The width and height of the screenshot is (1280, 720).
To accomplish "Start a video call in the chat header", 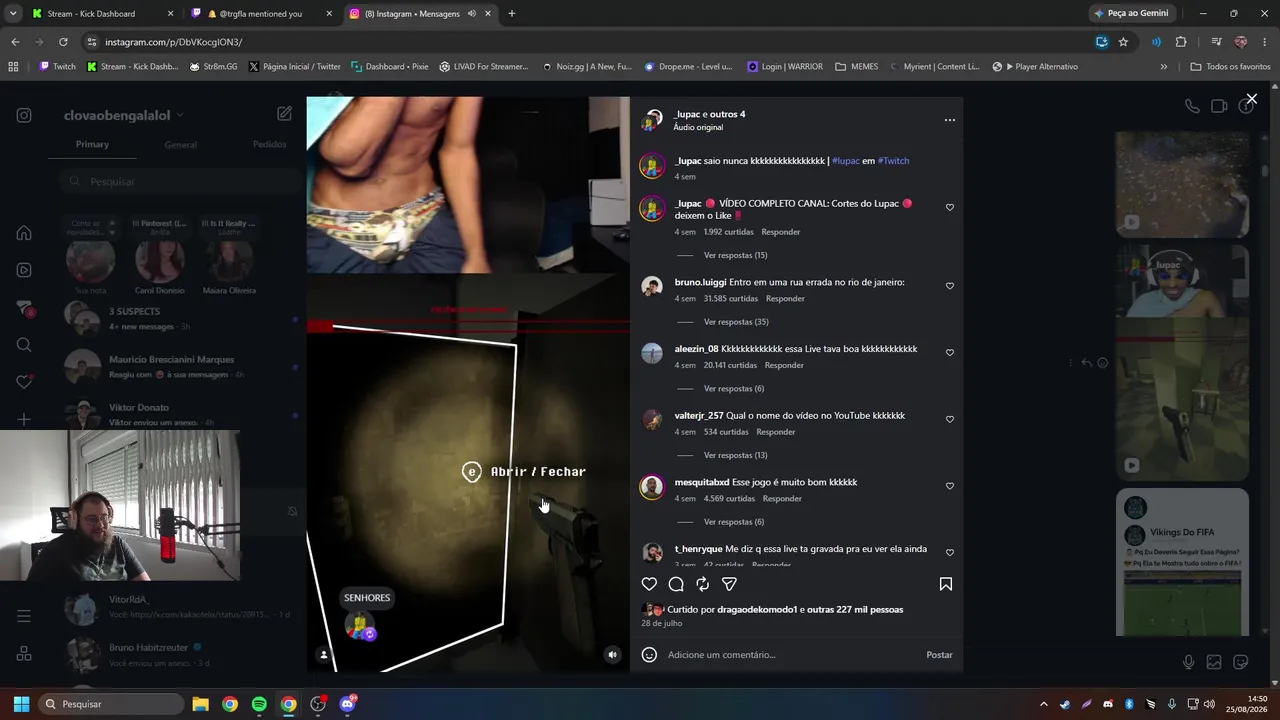I will coord(1219,106).
